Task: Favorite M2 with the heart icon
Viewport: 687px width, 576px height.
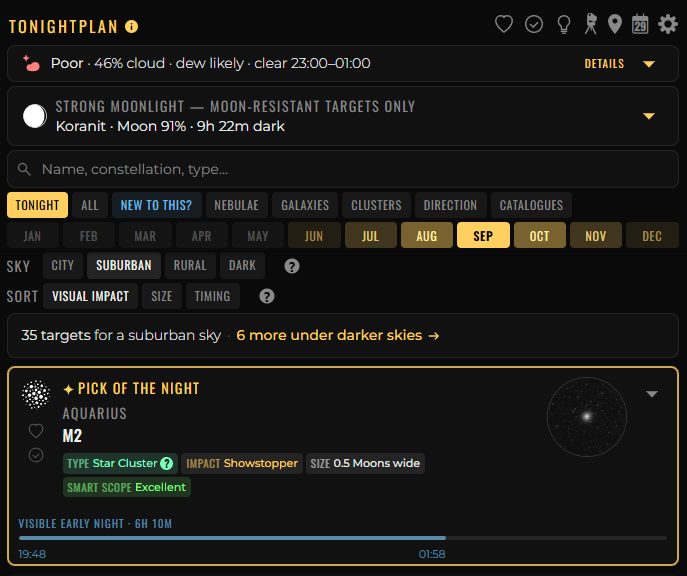Action: point(36,431)
